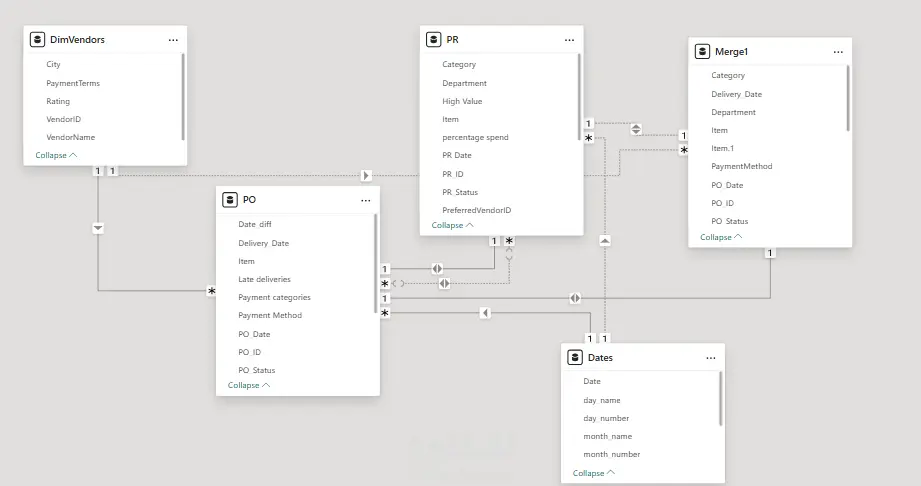Collapse the PR table fields
Screen dimensions: 921x486
pos(452,225)
